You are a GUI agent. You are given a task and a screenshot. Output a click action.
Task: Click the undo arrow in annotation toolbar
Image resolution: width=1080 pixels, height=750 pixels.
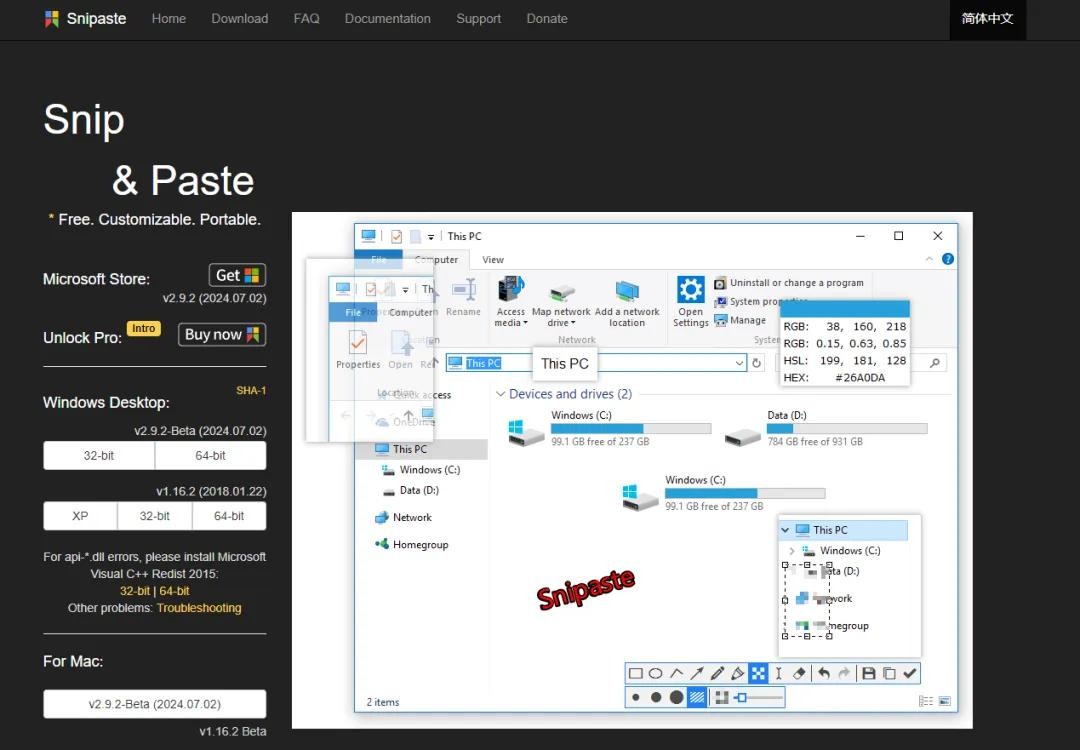(824, 674)
